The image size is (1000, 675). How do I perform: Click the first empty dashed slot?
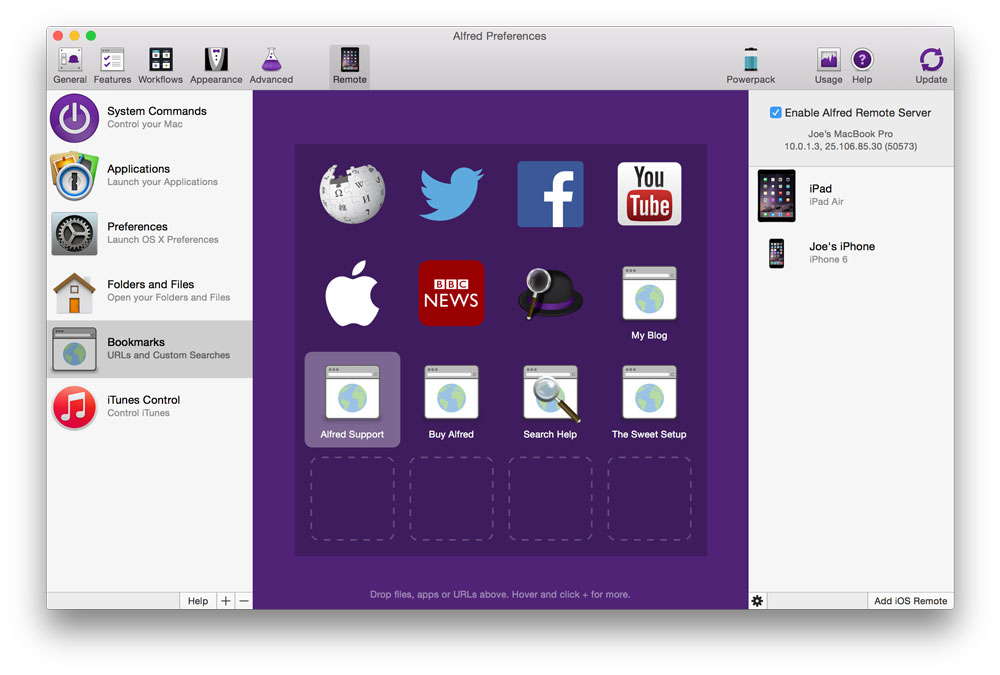point(352,499)
